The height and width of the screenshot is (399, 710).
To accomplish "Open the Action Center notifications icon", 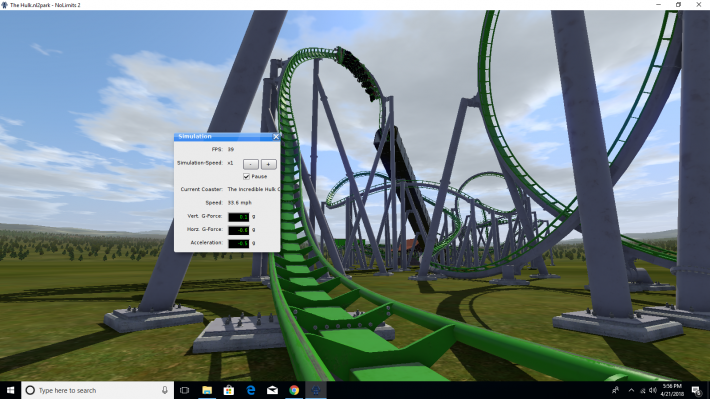I will [696, 390].
